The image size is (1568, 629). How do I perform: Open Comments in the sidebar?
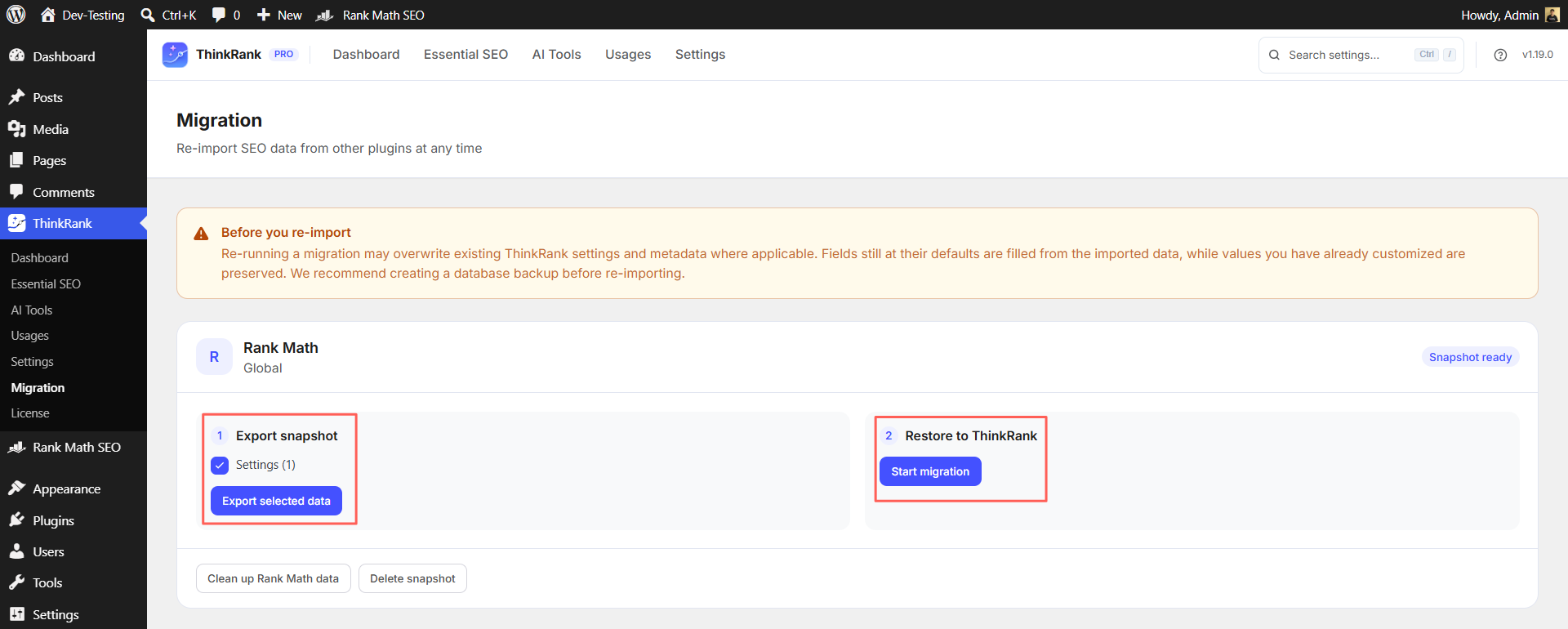coord(73,192)
